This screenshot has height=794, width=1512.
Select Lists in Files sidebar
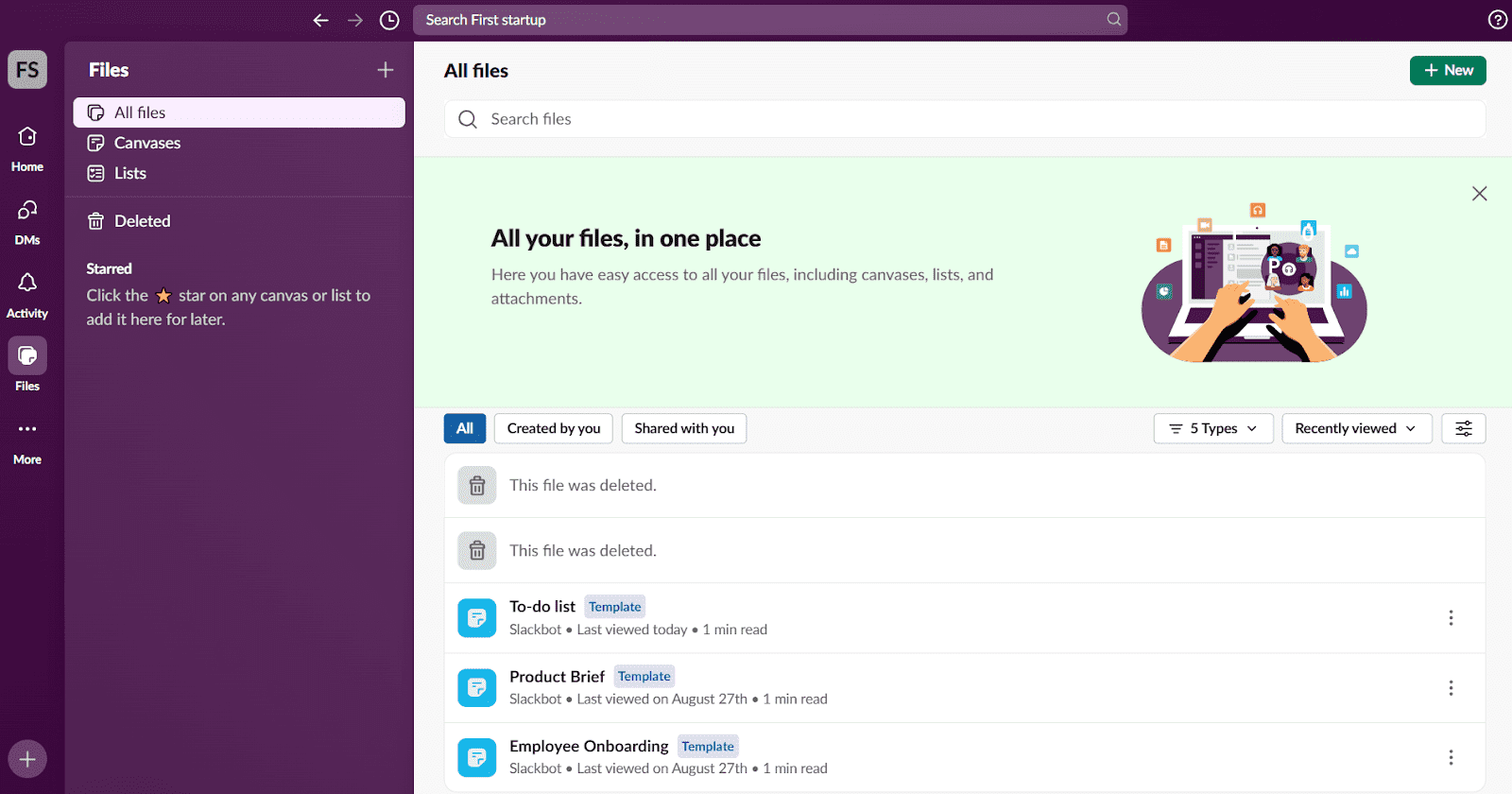pos(130,173)
